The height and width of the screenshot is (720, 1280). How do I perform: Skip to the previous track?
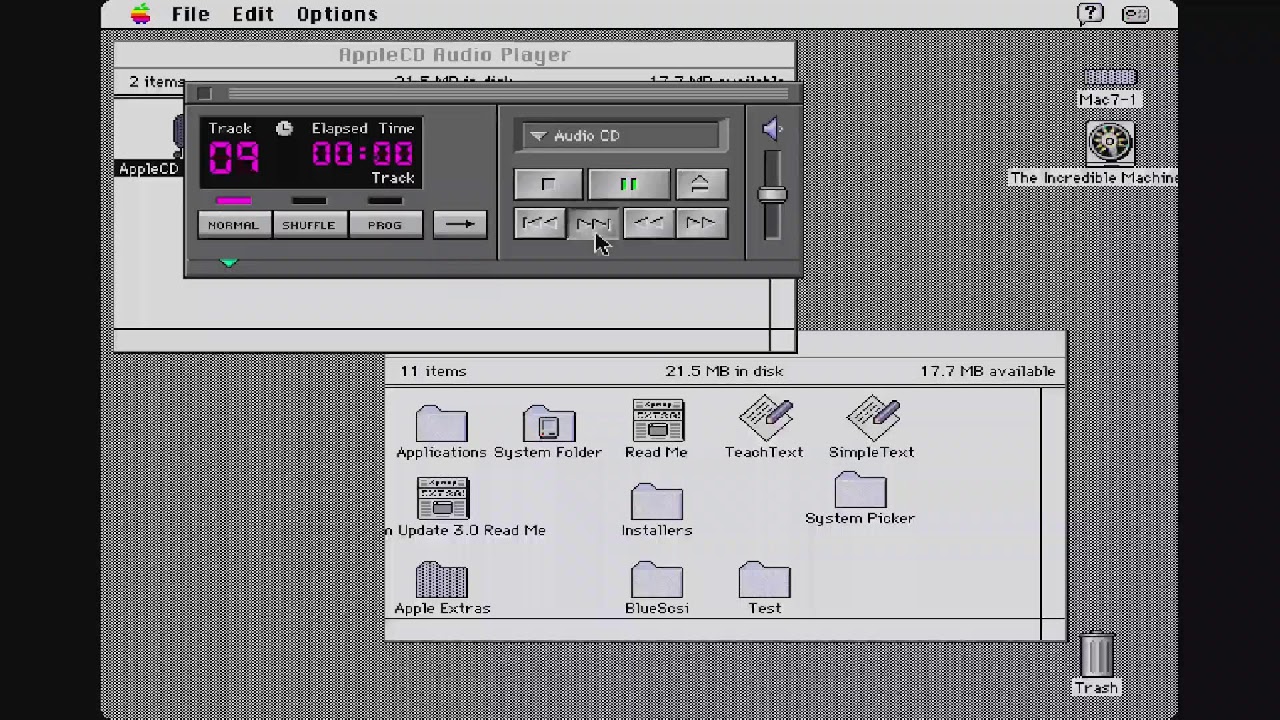coord(541,223)
